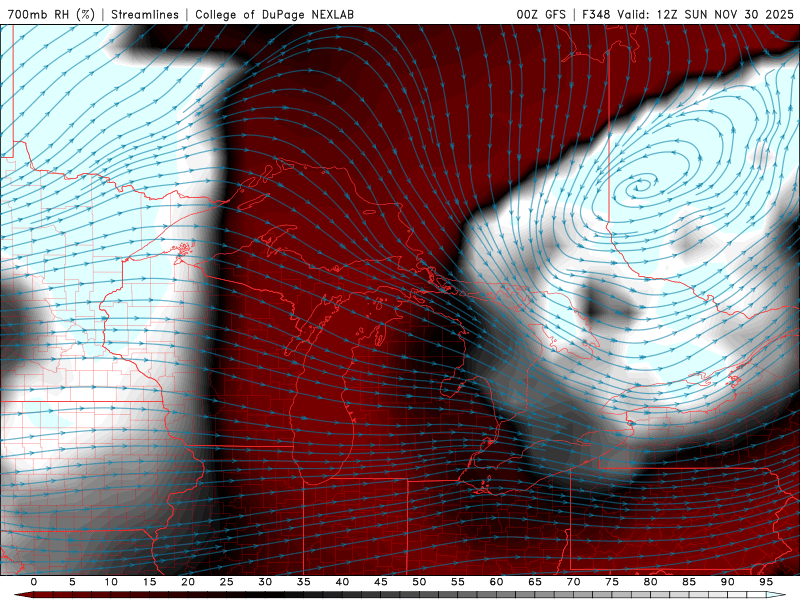Viewport: 800px width, 600px height.
Task: Click the colorbar label '50'
Action: tap(419, 582)
